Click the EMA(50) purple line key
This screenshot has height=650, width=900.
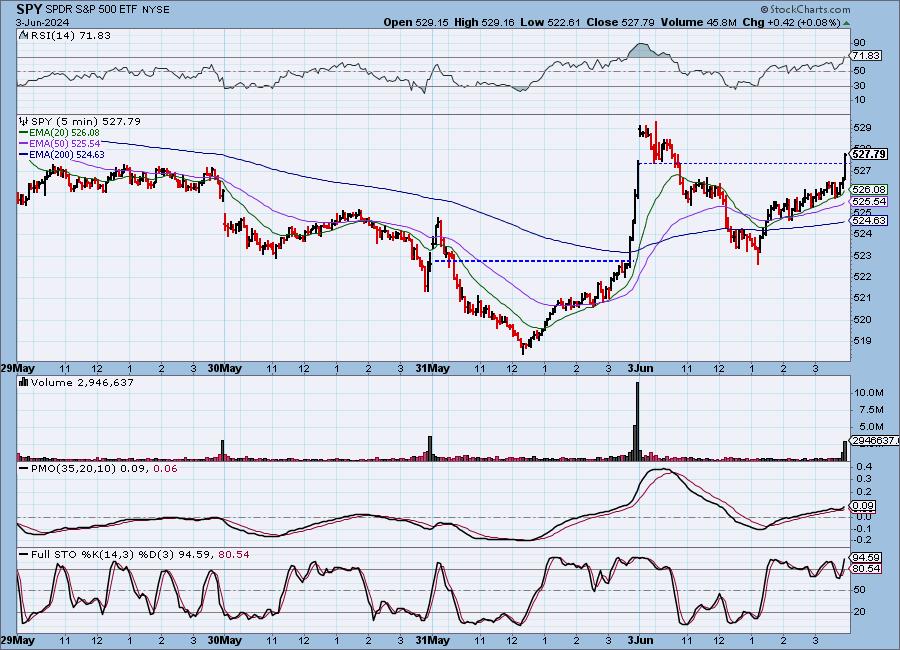23,144
